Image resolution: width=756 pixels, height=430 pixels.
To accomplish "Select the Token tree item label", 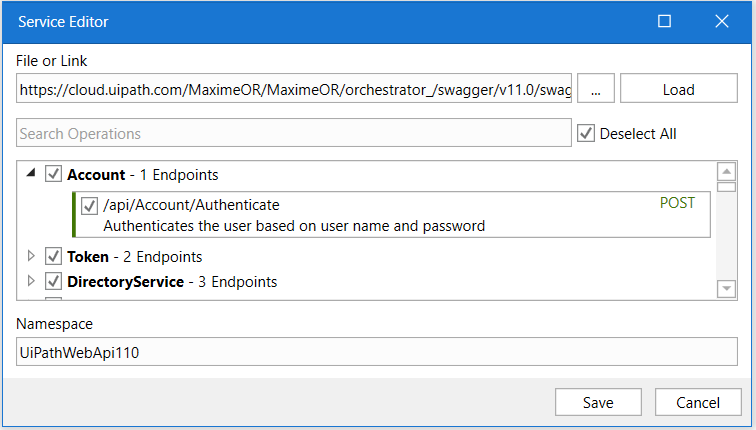I will 88,257.
